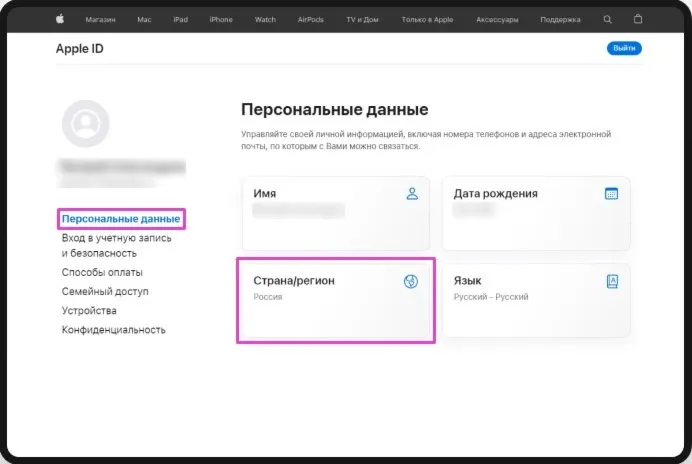Select Персональные данные in sidebar
The width and height of the screenshot is (692, 464).
(x=121, y=219)
